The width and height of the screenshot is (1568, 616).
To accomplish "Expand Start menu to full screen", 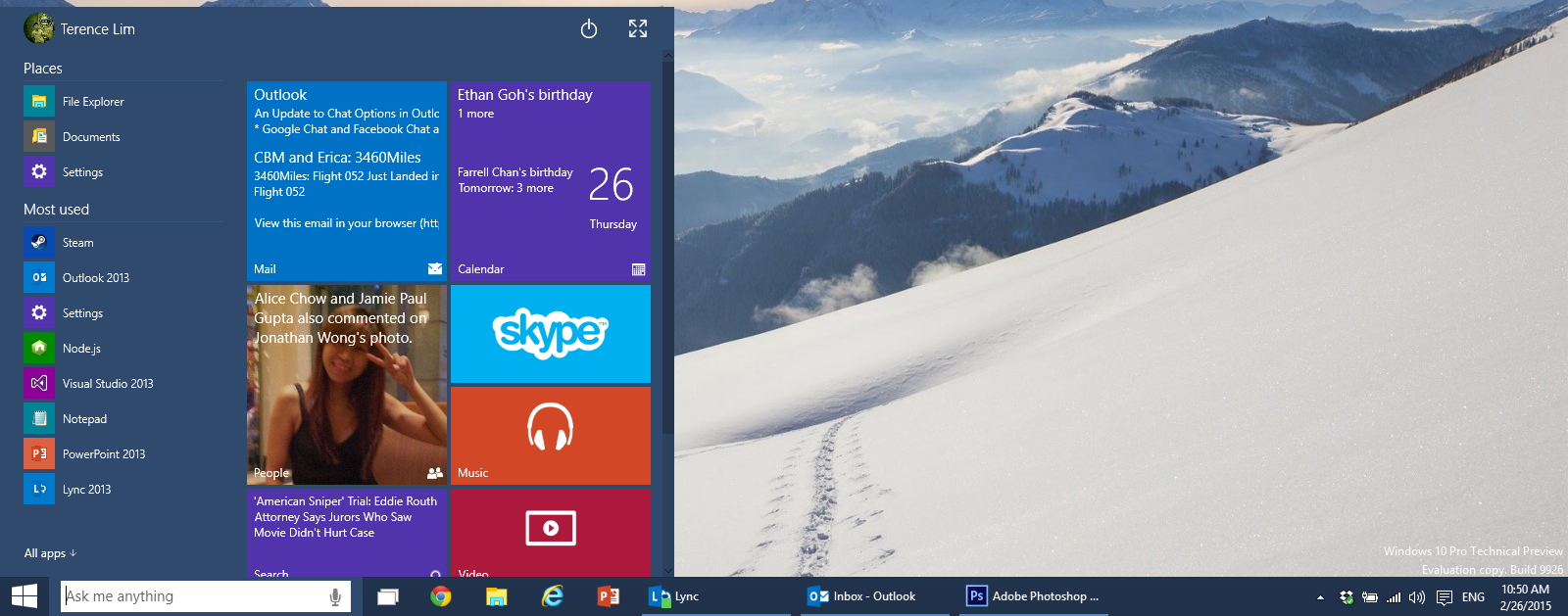I will 638,29.
